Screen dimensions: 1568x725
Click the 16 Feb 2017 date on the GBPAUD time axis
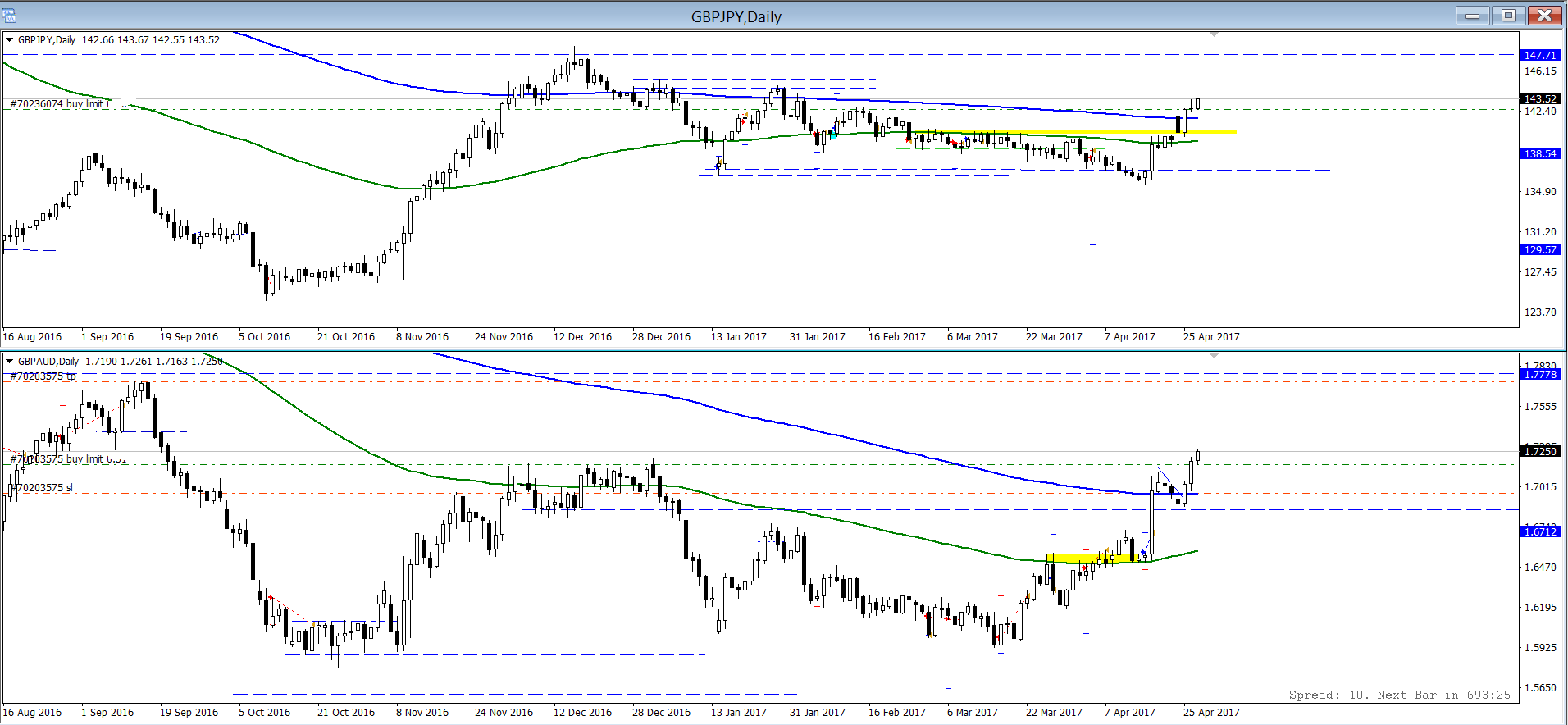coord(897,713)
